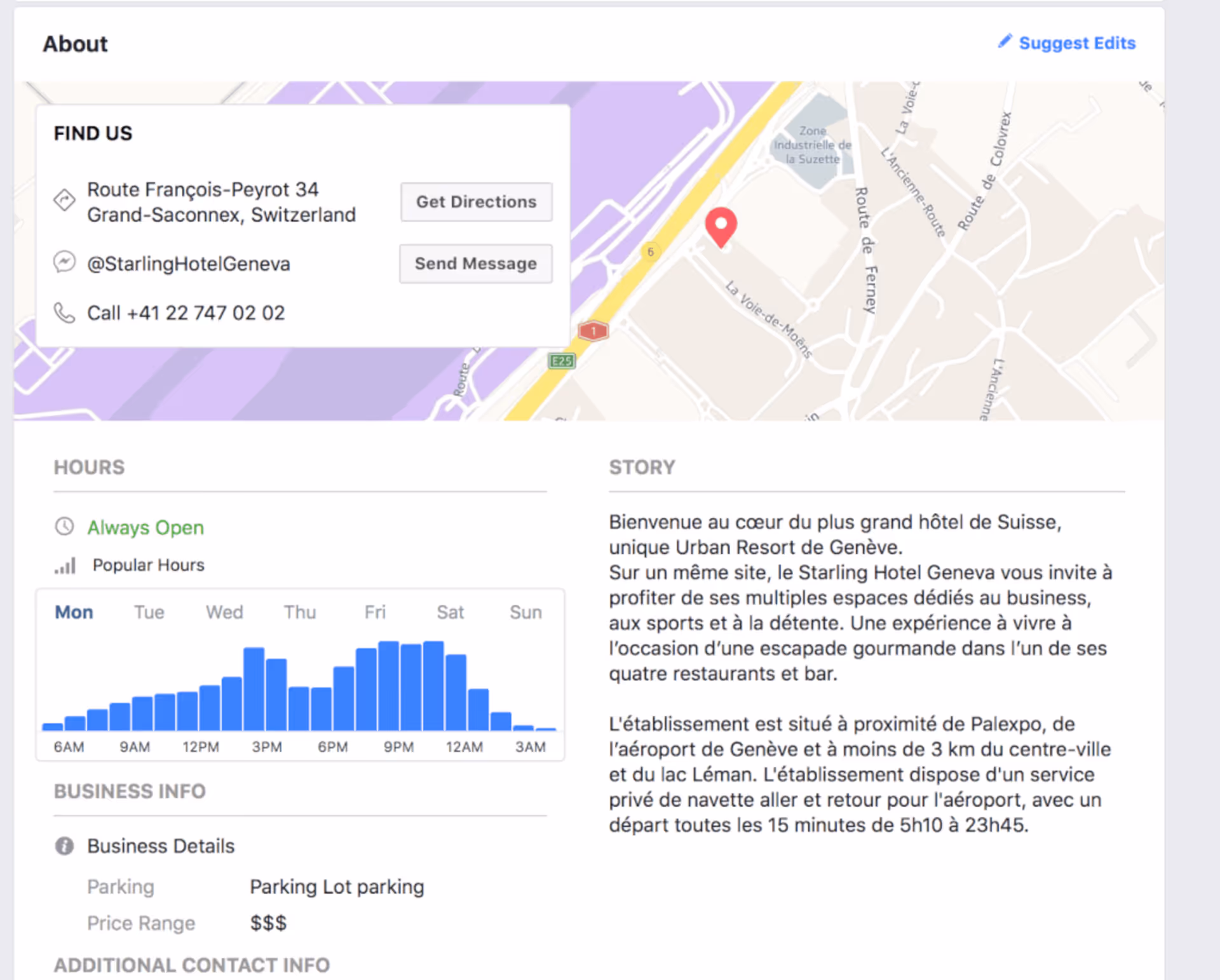Image resolution: width=1220 pixels, height=980 pixels.
Task: Select the Sat popular hours tab
Action: point(450,612)
